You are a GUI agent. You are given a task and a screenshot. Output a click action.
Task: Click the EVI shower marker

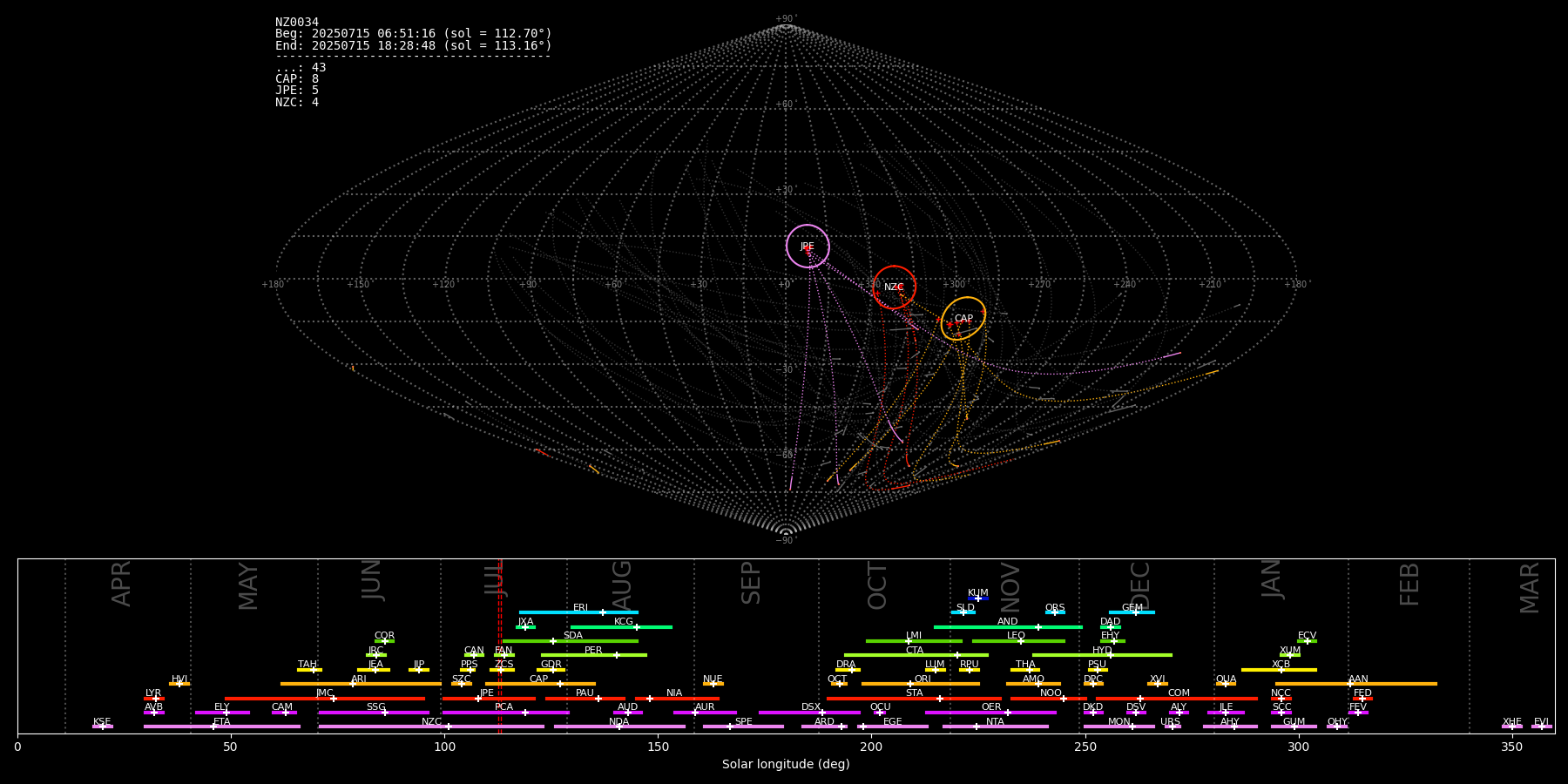(1542, 727)
